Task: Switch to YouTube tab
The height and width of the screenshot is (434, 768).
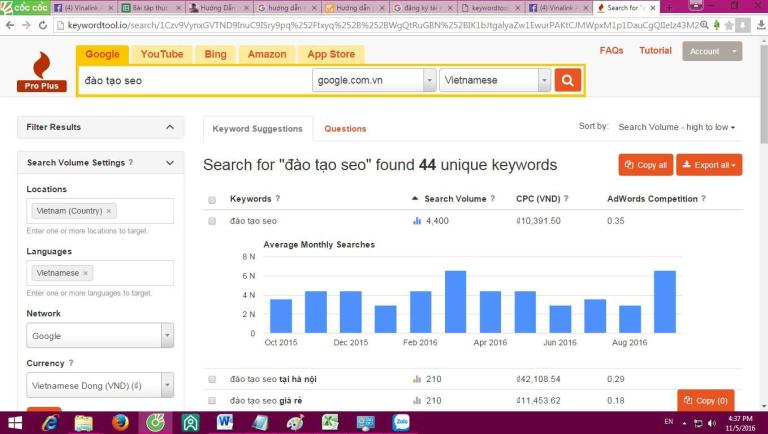Action: coord(162,54)
